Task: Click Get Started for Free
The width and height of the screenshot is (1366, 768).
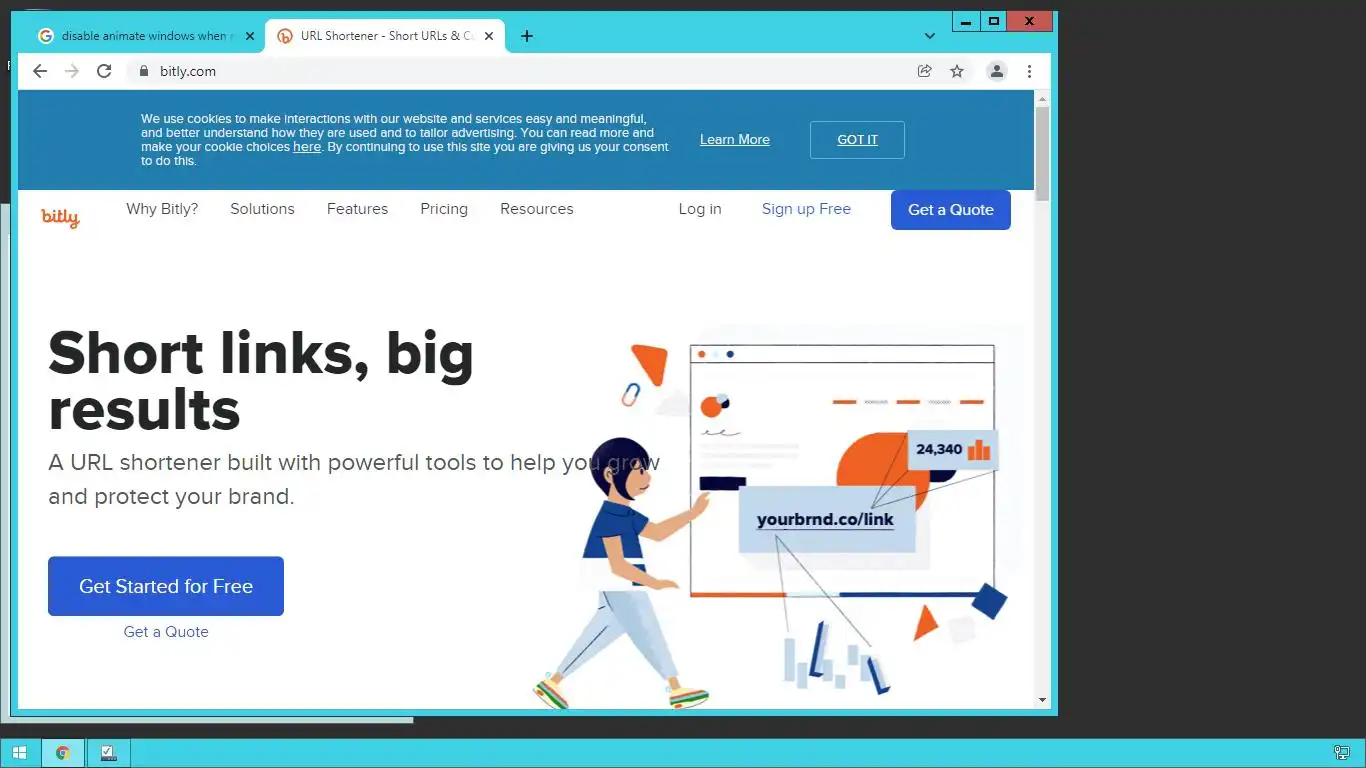Action: (x=166, y=586)
